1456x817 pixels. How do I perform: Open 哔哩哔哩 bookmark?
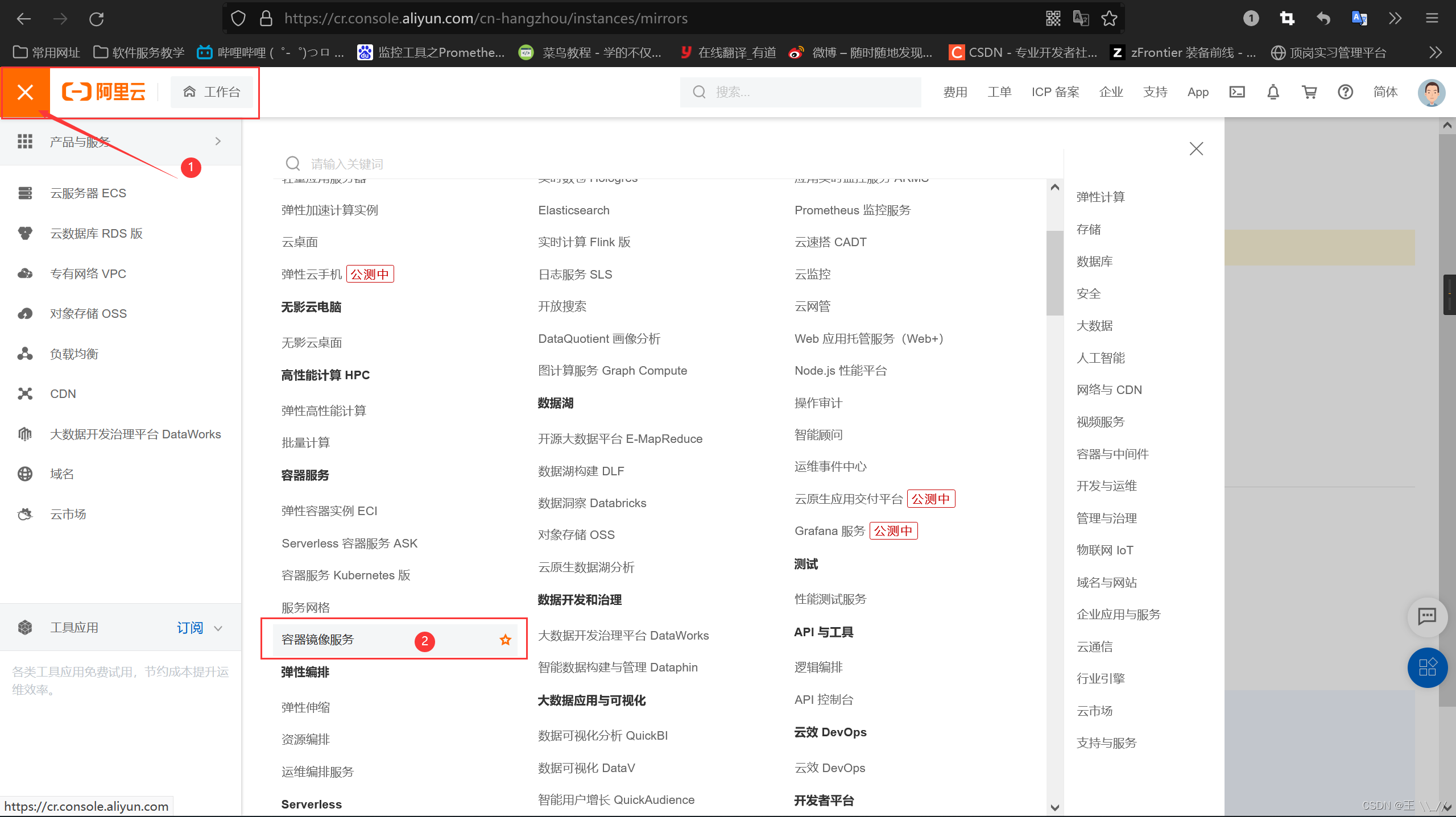[x=270, y=53]
